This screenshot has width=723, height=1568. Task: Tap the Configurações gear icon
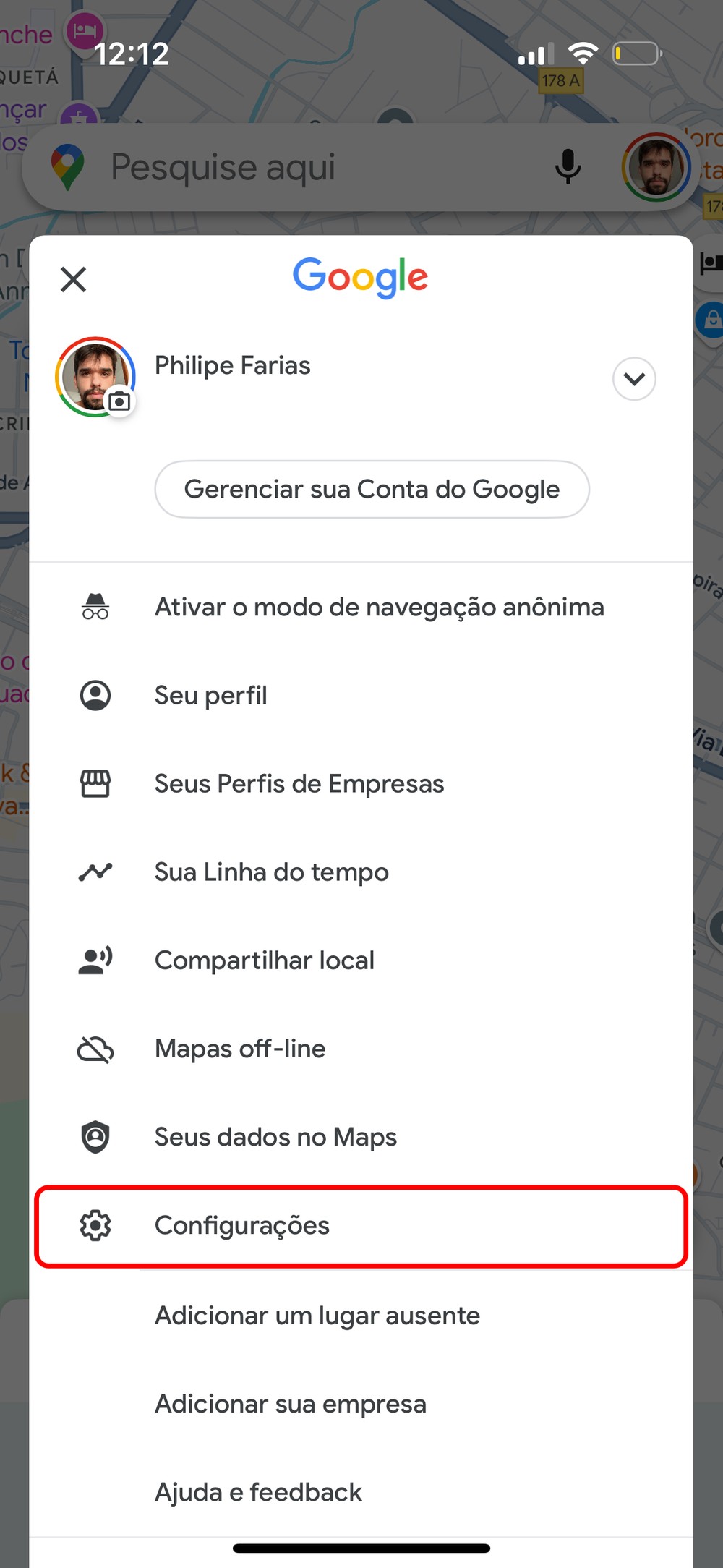point(95,1225)
